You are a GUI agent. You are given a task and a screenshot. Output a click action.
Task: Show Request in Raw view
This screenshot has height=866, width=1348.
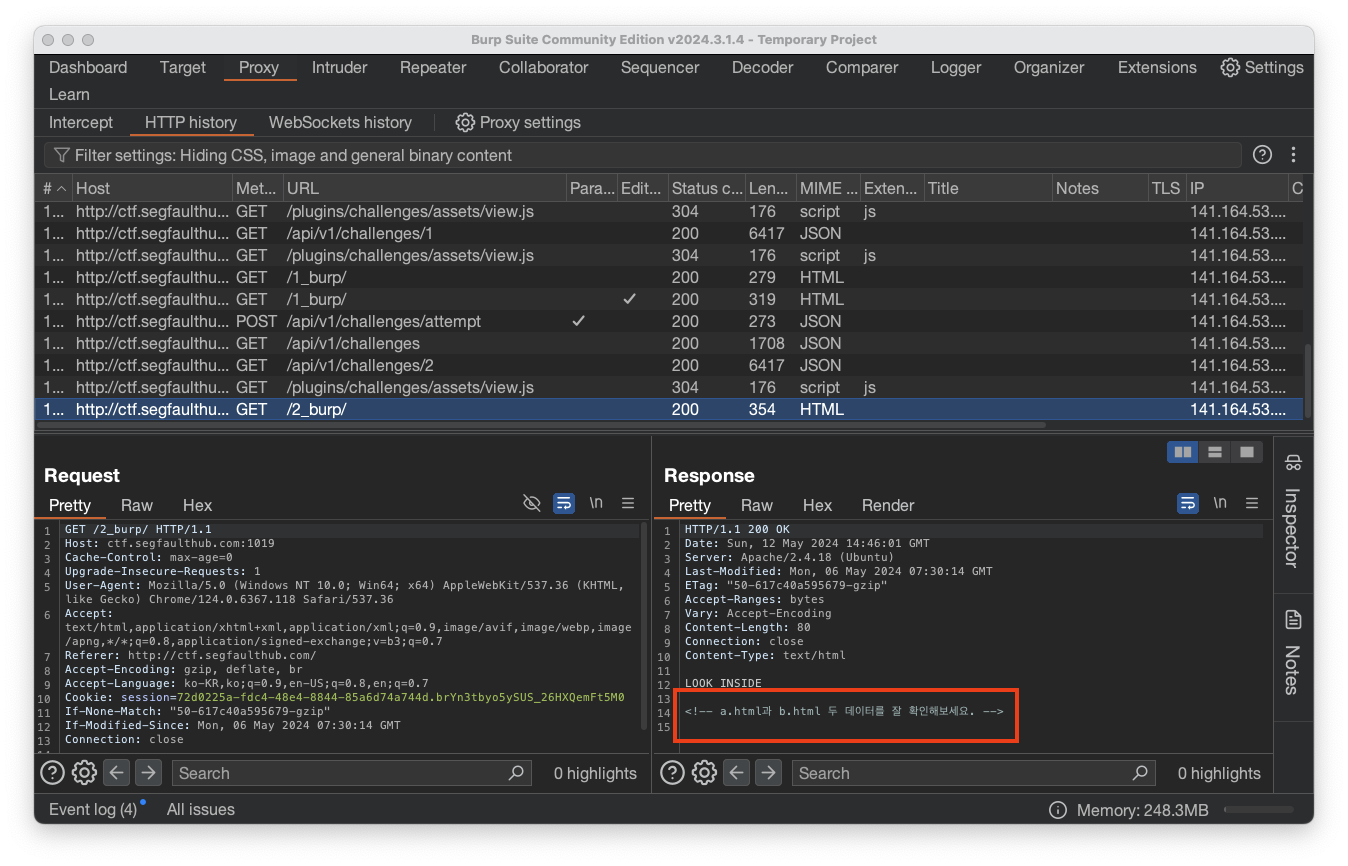137,505
